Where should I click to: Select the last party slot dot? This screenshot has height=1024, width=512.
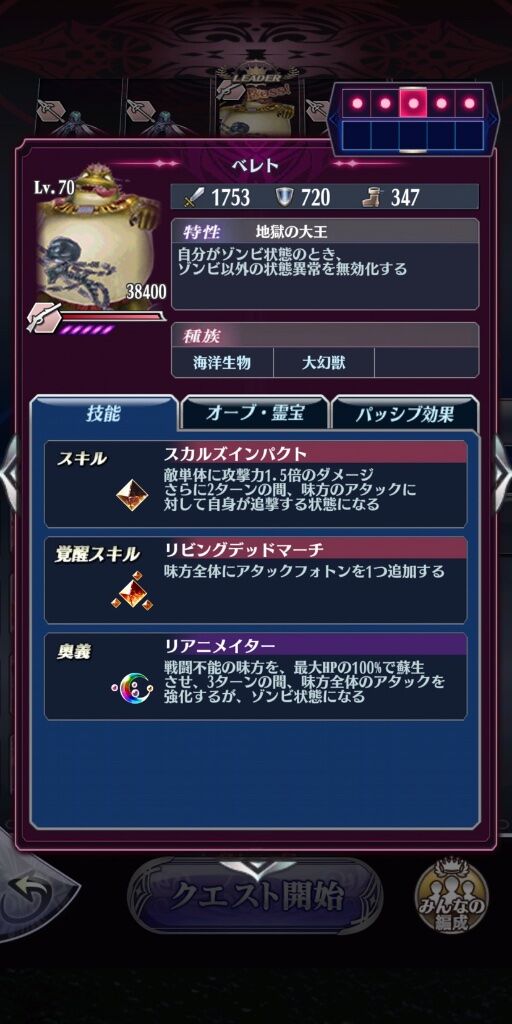click(x=469, y=103)
